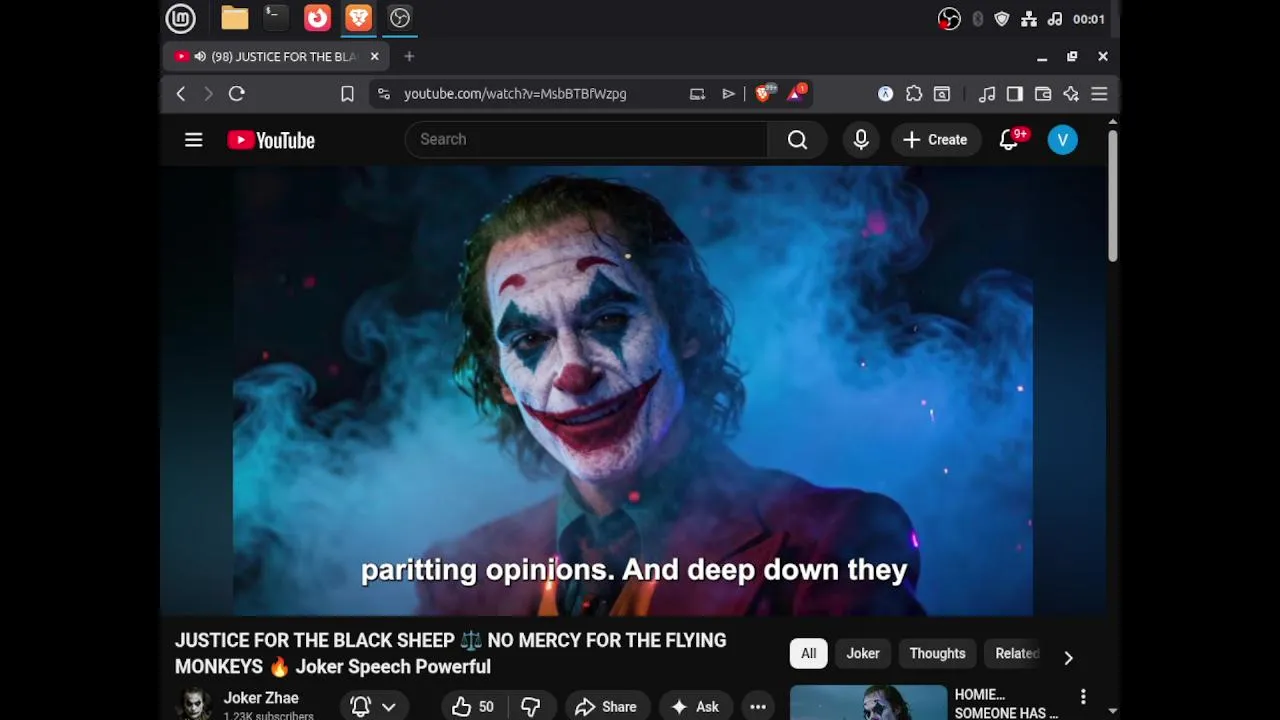This screenshot has height=720, width=1280.
Task: Click the OBS recording tray icon
Action: point(949,19)
